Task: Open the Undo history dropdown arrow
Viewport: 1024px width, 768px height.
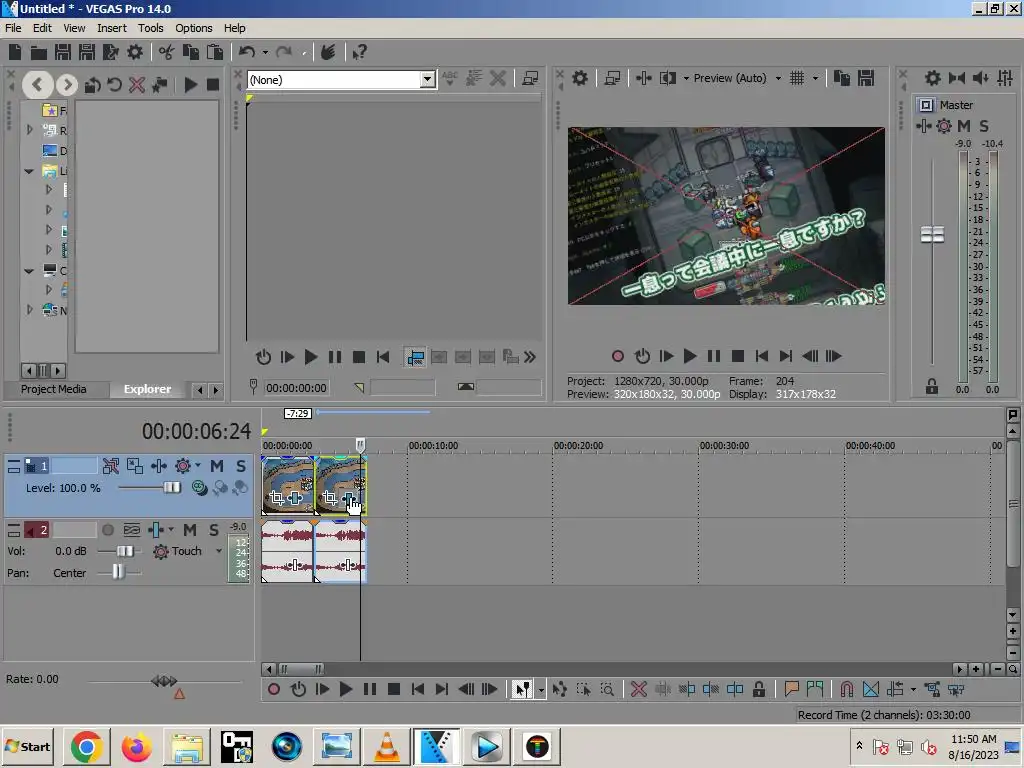Action: pyautogui.click(x=265, y=52)
